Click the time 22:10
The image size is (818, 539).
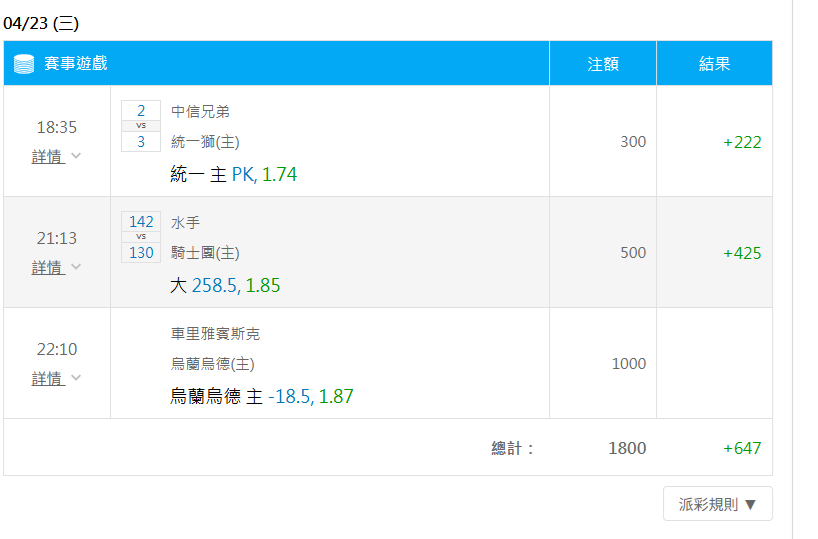[x=56, y=349]
